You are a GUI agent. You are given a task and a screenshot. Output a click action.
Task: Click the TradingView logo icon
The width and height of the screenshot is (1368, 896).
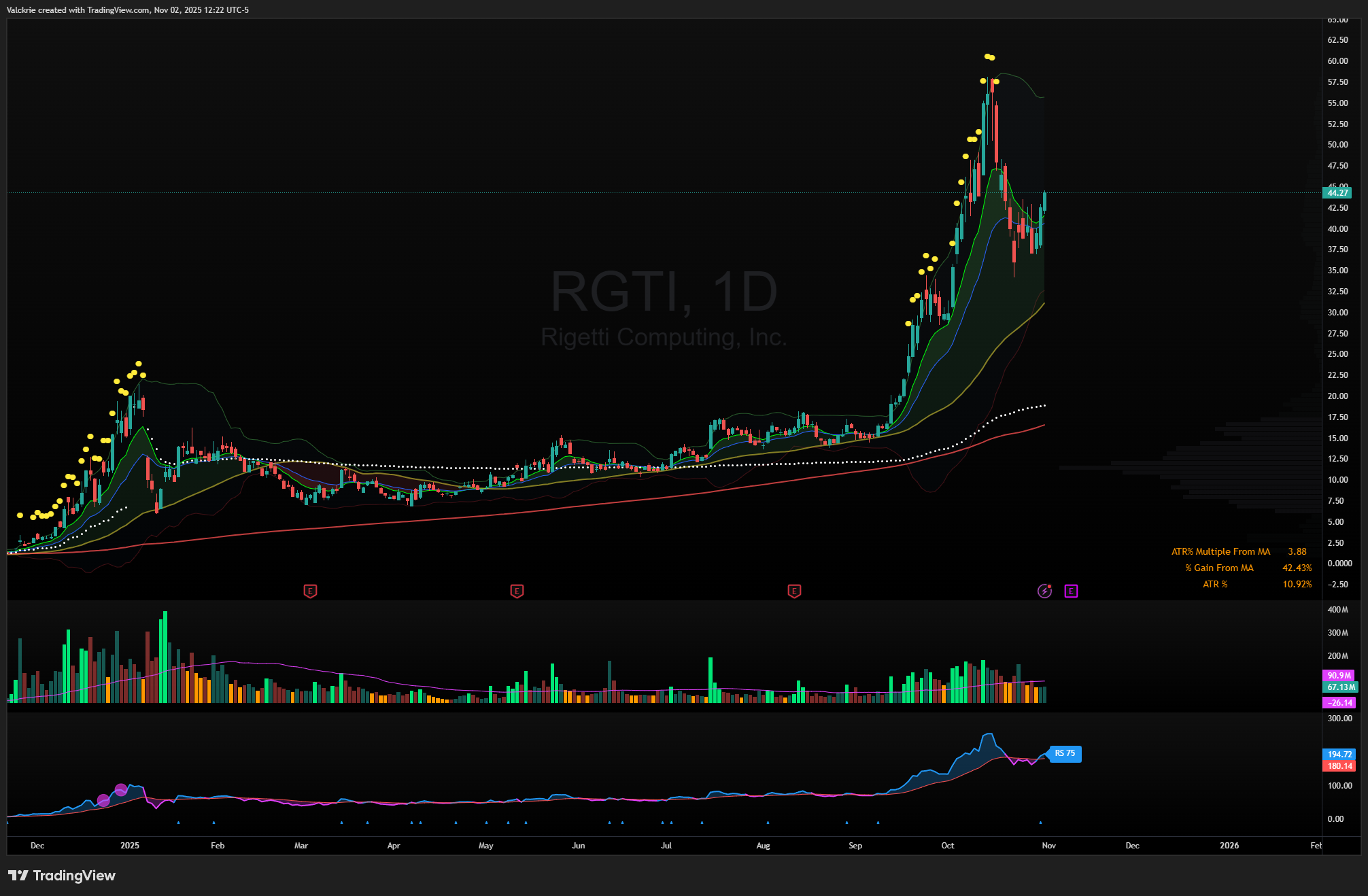tap(18, 876)
